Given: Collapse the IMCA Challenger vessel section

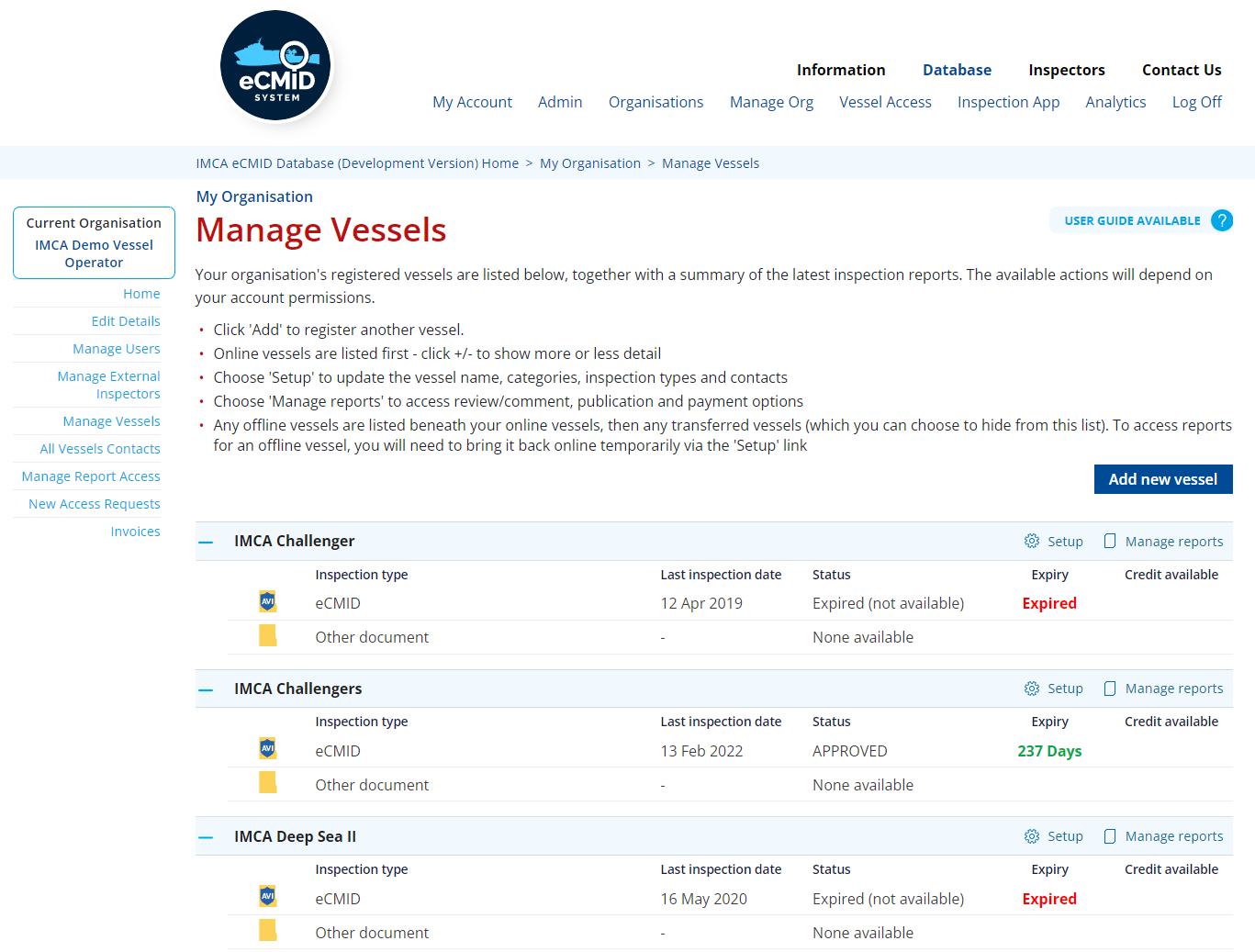Looking at the screenshot, I should [206, 542].
